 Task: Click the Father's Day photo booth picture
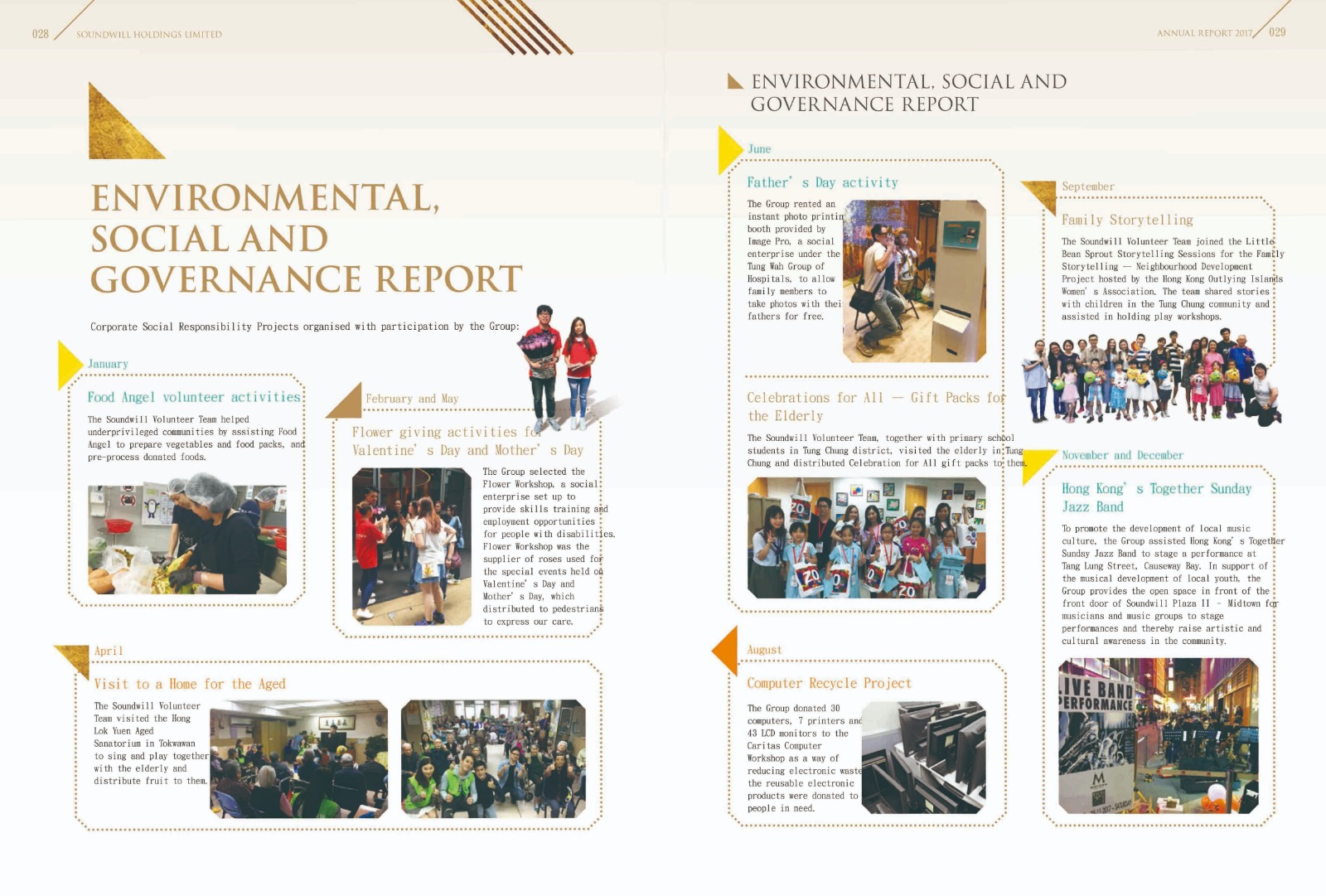click(914, 281)
